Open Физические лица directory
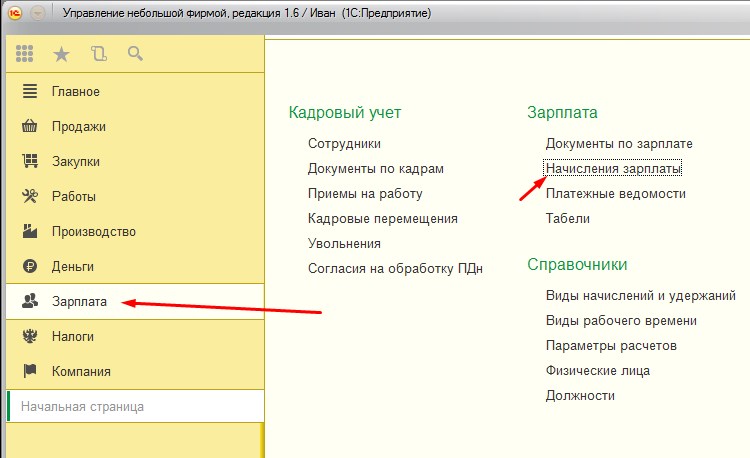Screen dimensions: 750x458 (x=597, y=371)
